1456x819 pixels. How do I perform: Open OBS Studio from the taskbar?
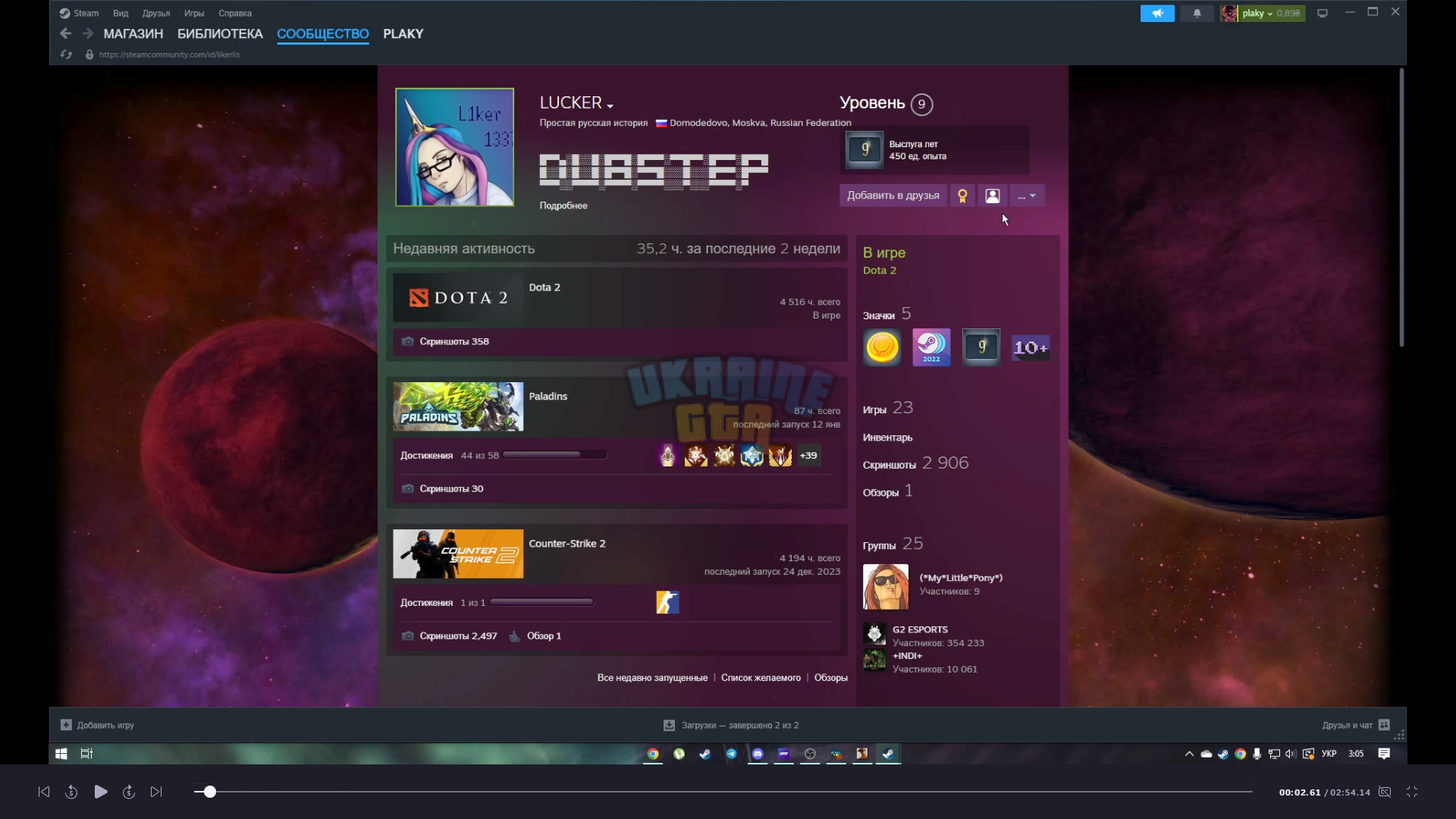pos(810,754)
